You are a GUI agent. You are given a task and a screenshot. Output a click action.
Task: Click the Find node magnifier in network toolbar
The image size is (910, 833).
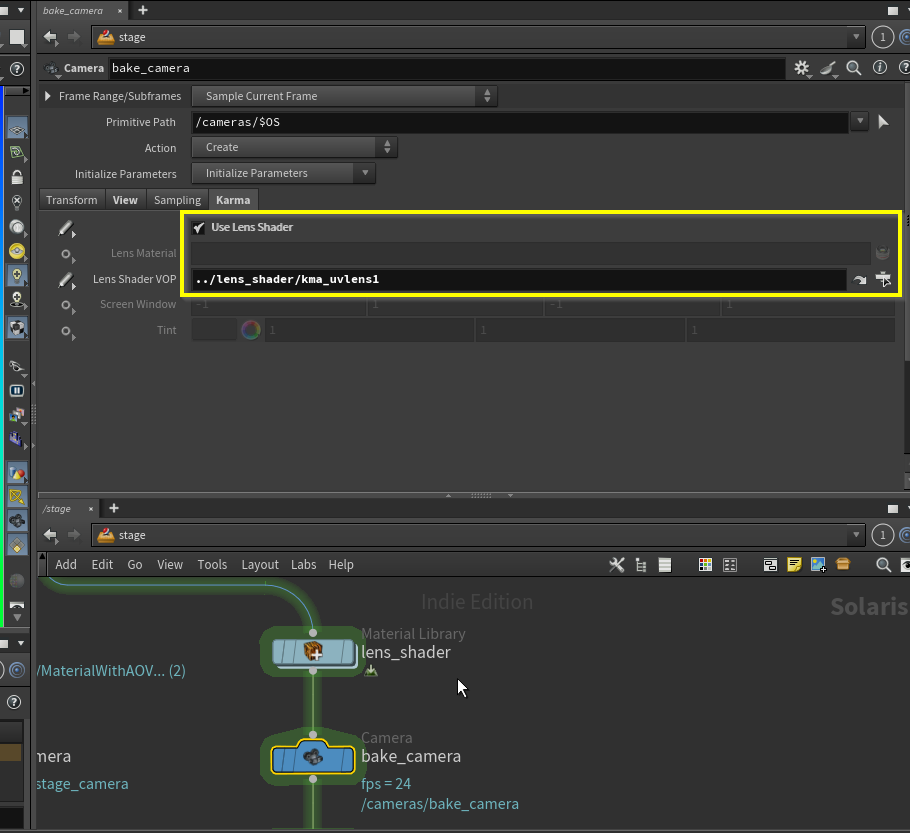pyautogui.click(x=883, y=565)
